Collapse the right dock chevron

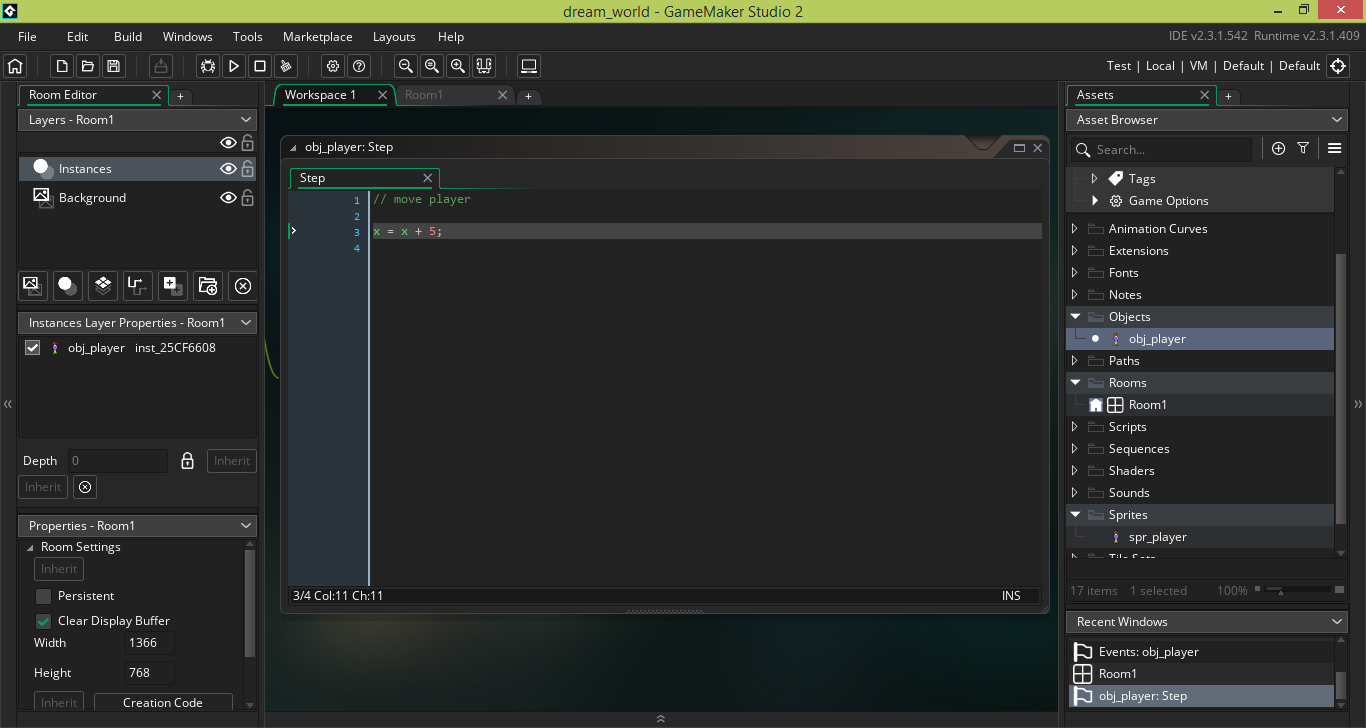1358,404
